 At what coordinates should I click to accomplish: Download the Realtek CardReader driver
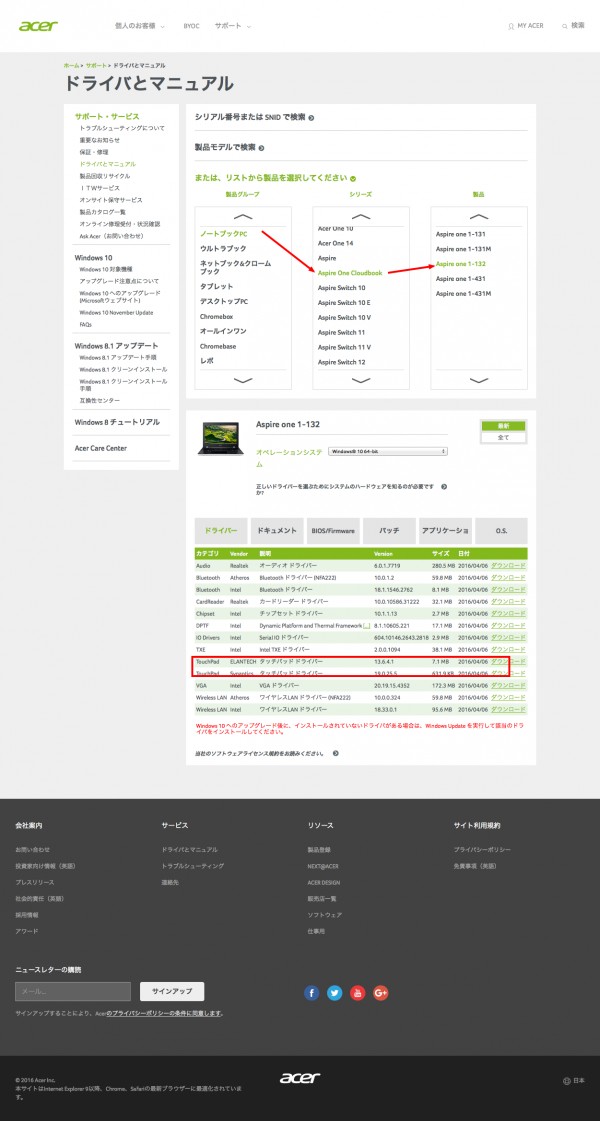(x=508, y=601)
